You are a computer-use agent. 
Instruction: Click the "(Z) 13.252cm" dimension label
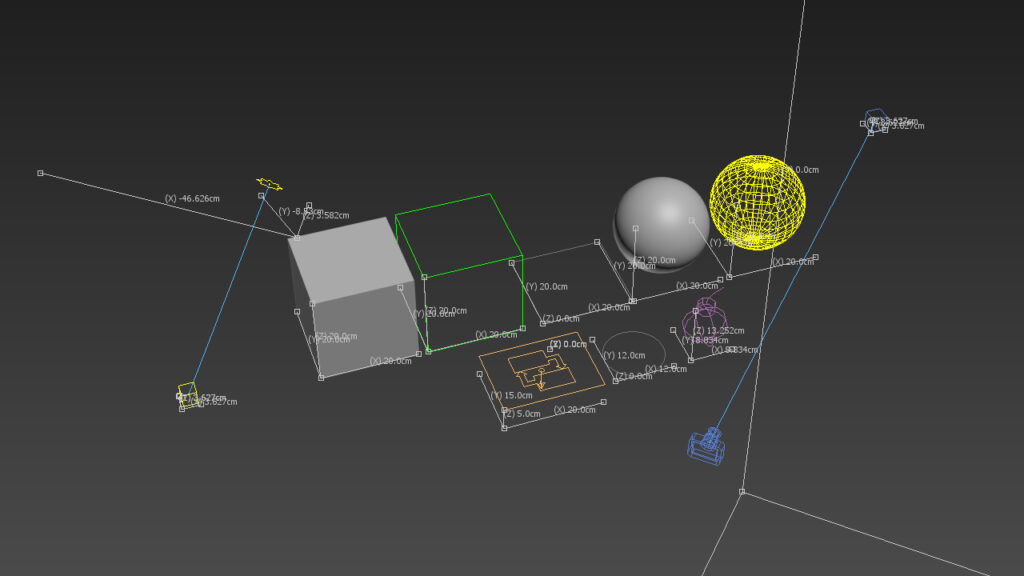[x=718, y=330]
